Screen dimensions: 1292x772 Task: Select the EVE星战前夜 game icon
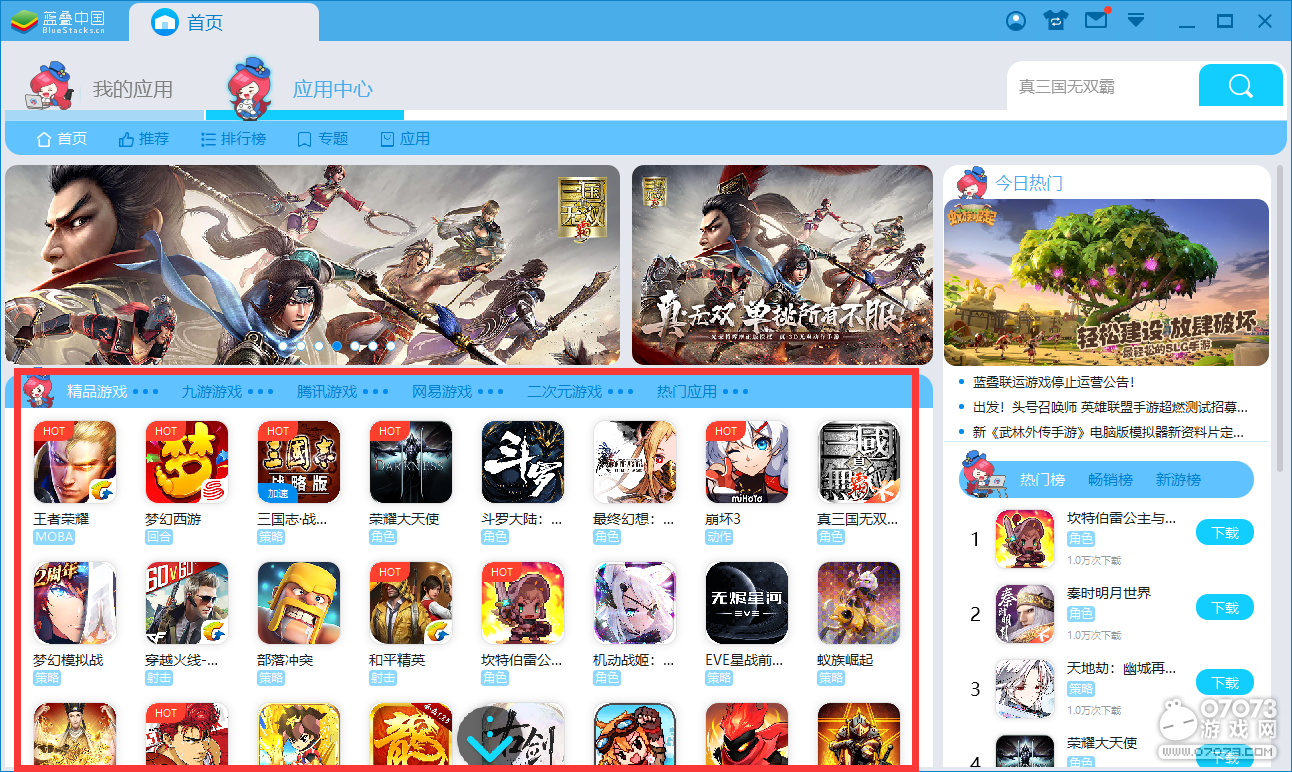[x=747, y=603]
